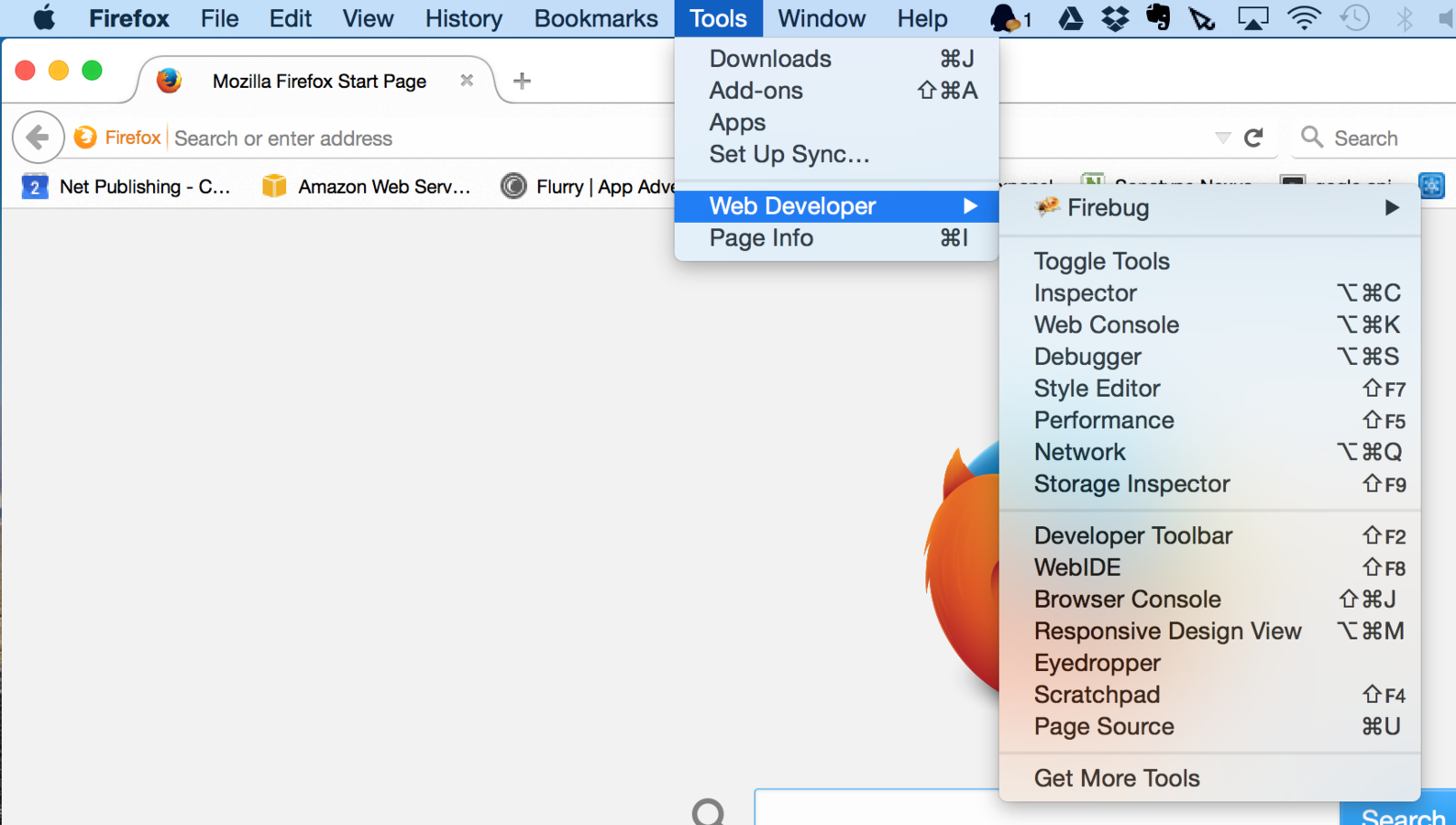This screenshot has height=825, width=1456.
Task: Reload the current page
Action: coord(1253,137)
